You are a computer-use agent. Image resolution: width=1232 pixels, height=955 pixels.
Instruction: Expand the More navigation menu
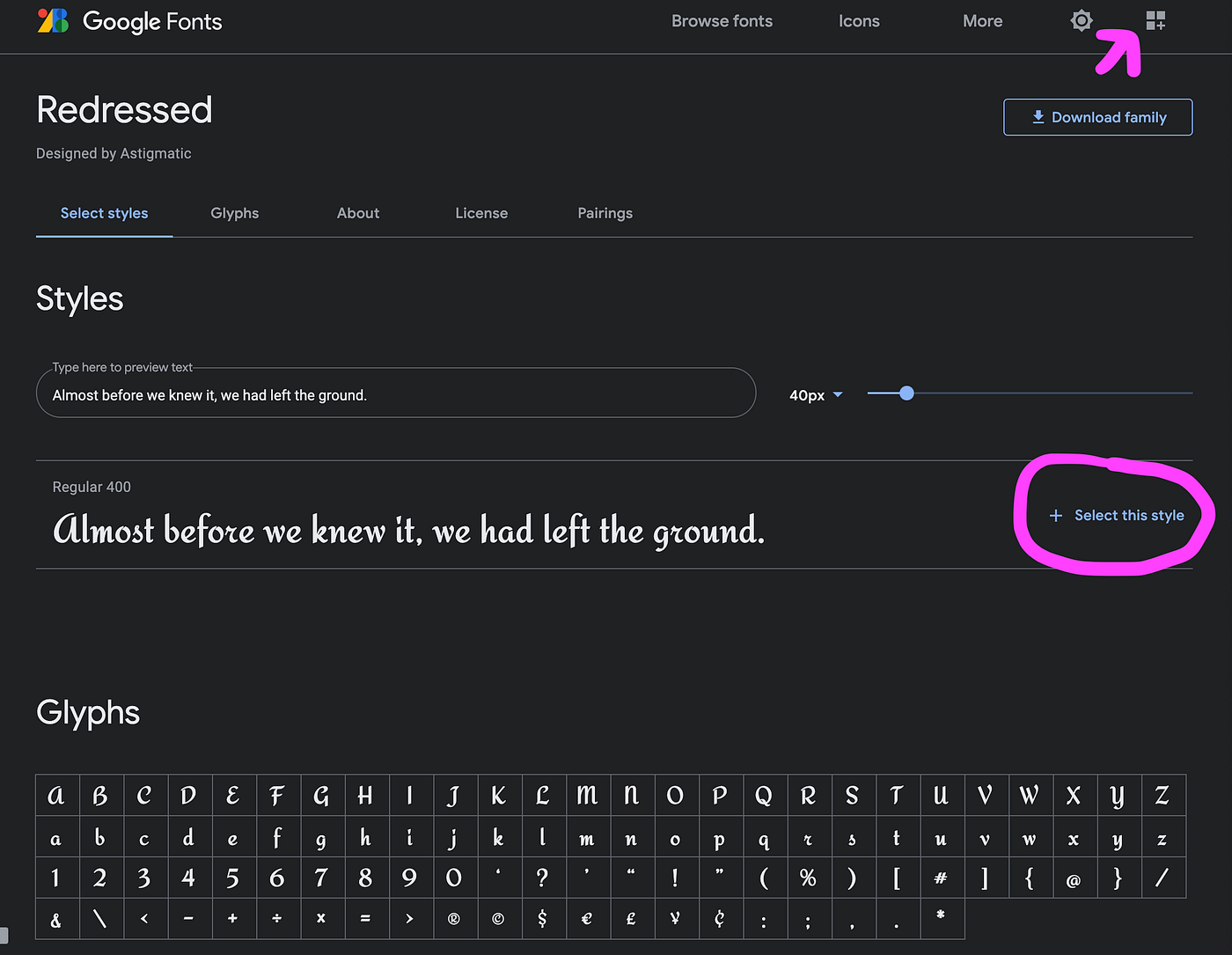coord(982,20)
